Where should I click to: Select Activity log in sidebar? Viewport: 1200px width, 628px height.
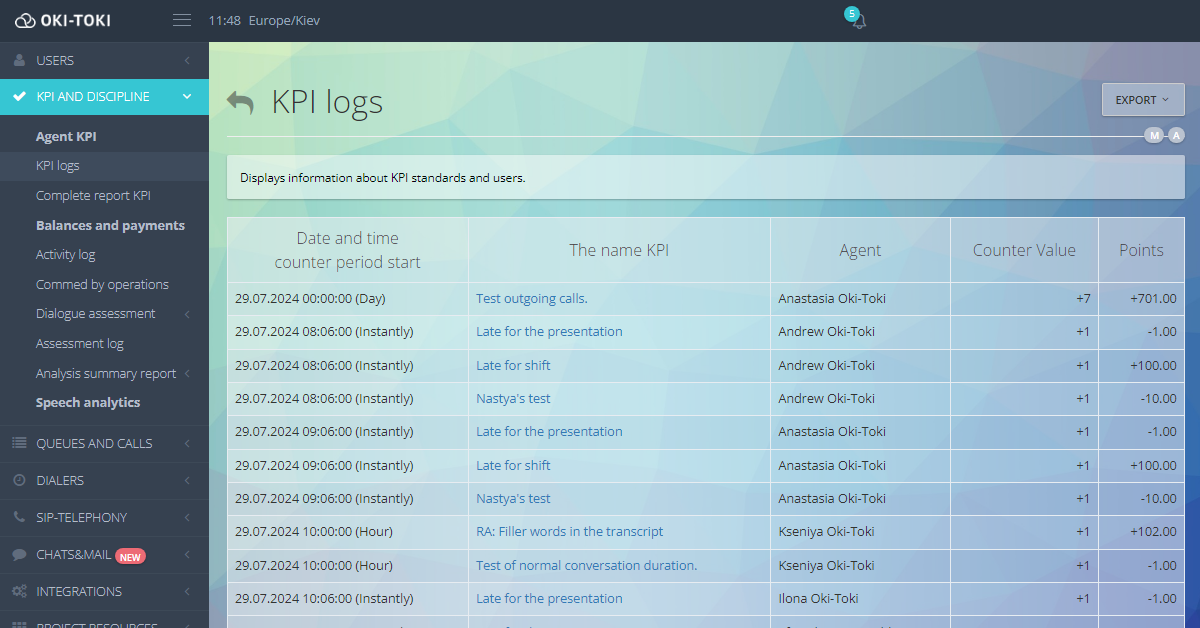tap(66, 255)
